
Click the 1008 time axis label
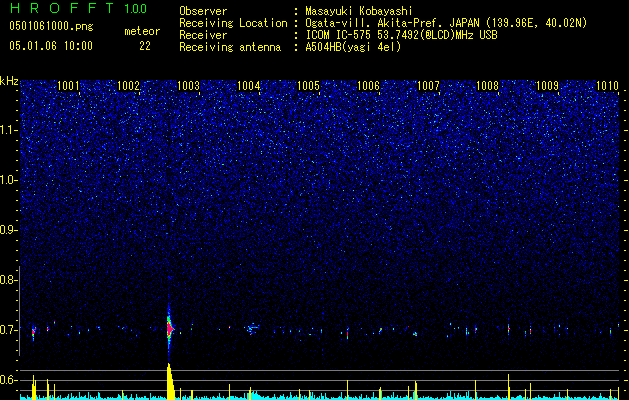[x=487, y=85]
